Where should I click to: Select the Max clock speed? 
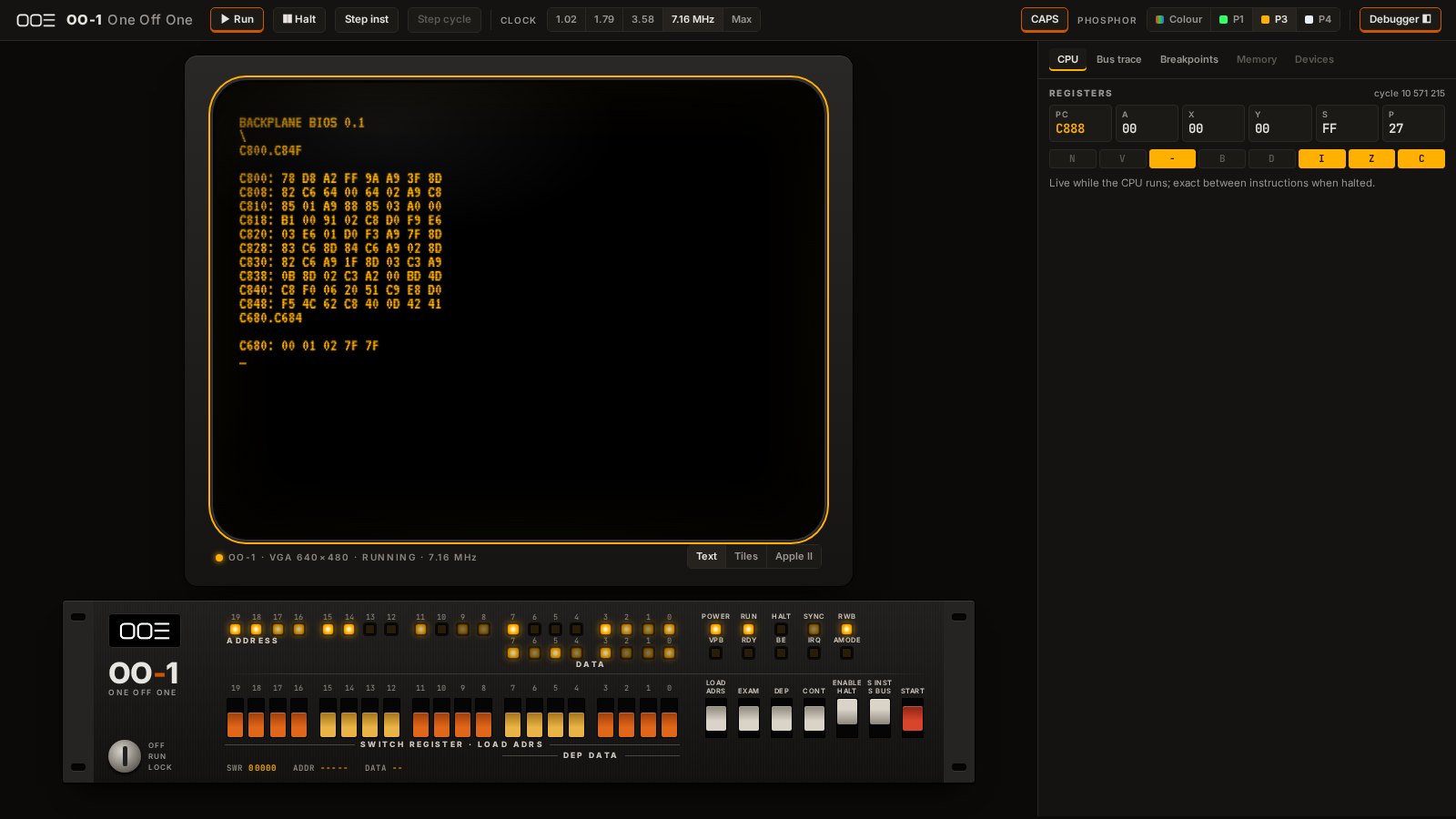[x=742, y=19]
